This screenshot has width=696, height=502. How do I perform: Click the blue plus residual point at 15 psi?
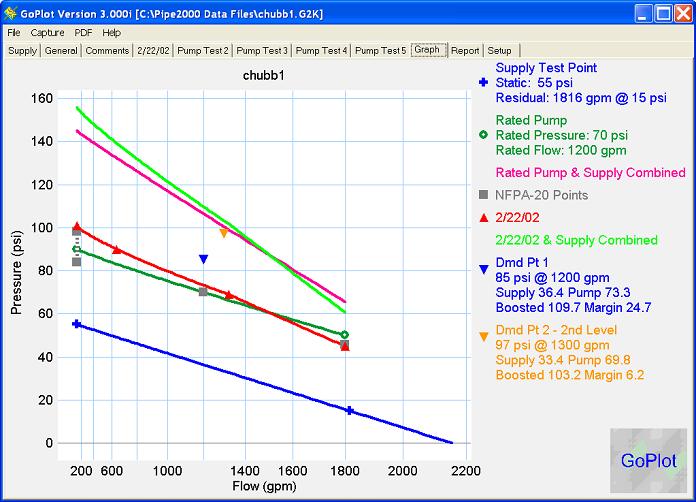pyautogui.click(x=349, y=411)
